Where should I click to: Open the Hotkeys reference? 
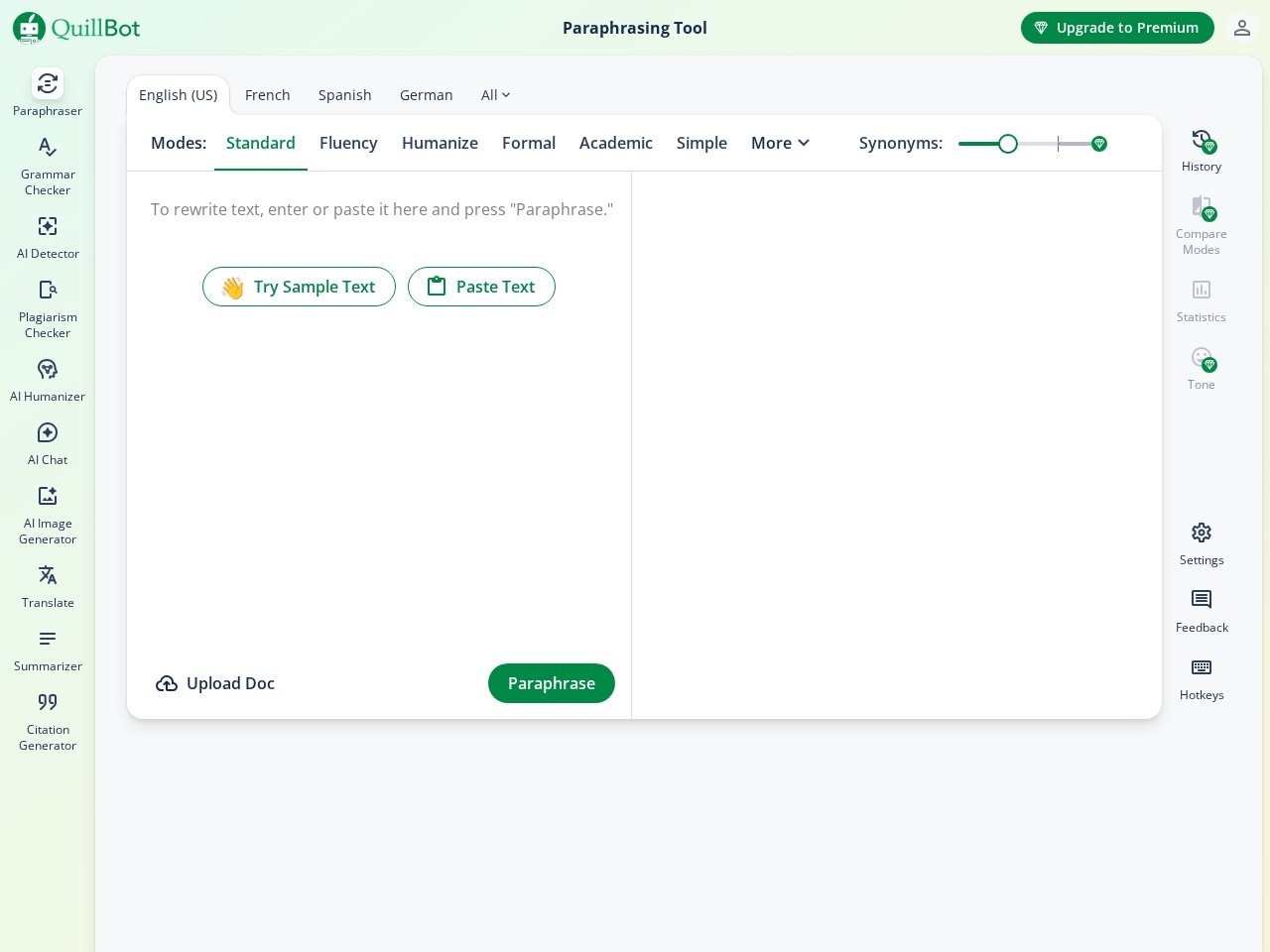(x=1201, y=678)
